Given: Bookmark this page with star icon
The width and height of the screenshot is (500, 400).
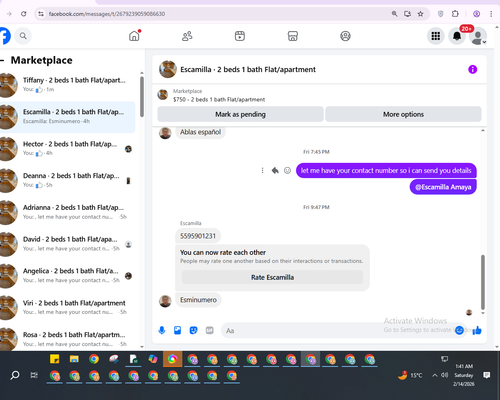Looking at the screenshot, I should point(420,14).
